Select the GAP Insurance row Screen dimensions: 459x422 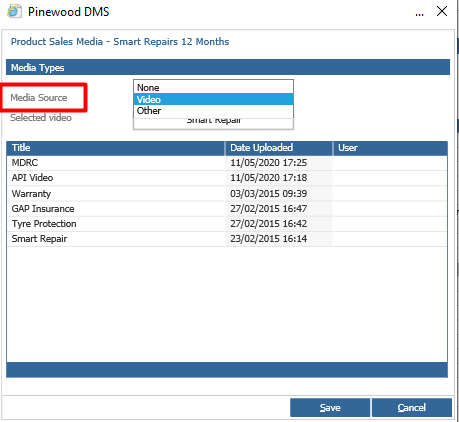point(227,209)
